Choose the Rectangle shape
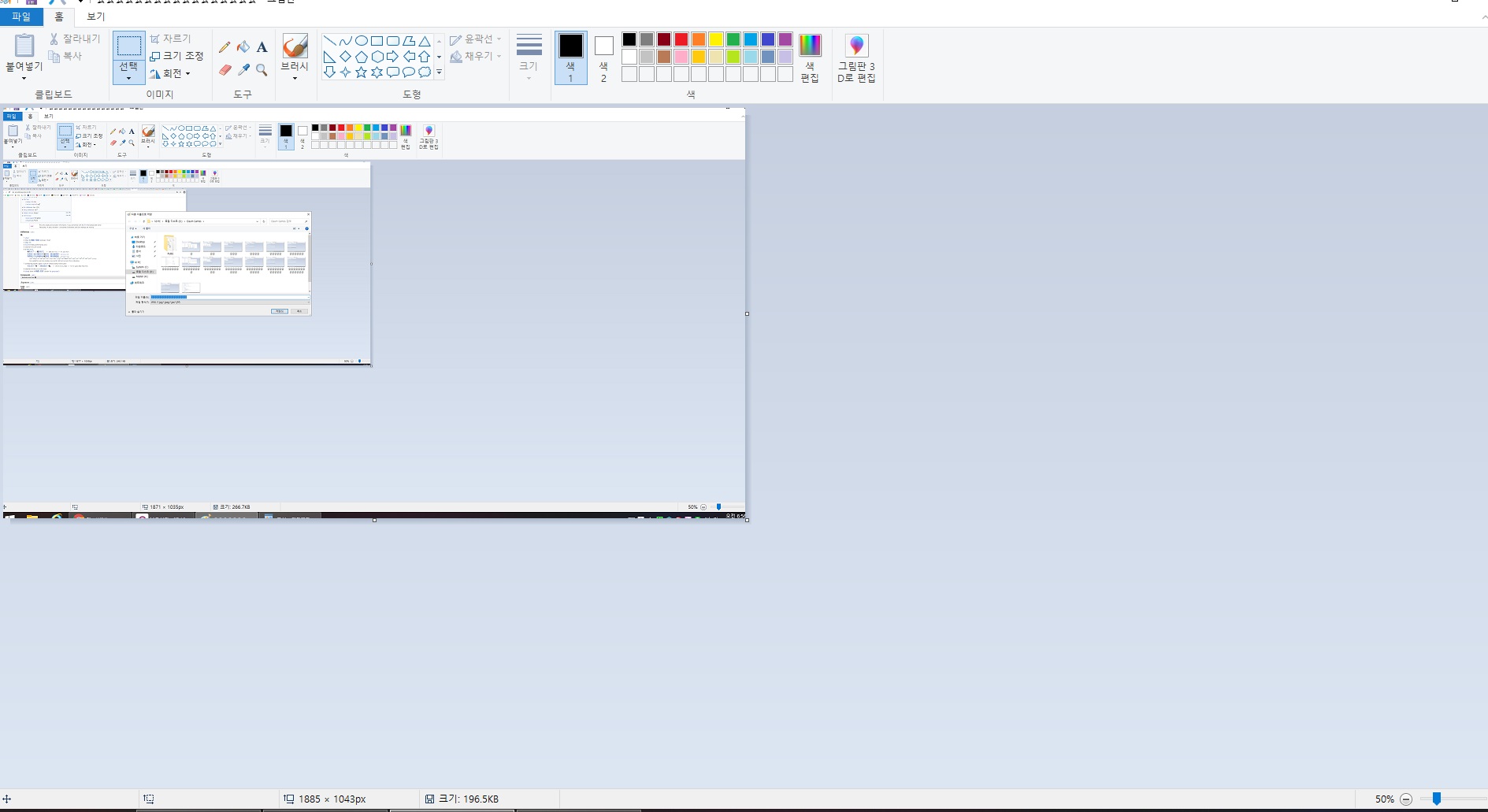Viewport: 1488px width, 812px height. pyautogui.click(x=377, y=41)
